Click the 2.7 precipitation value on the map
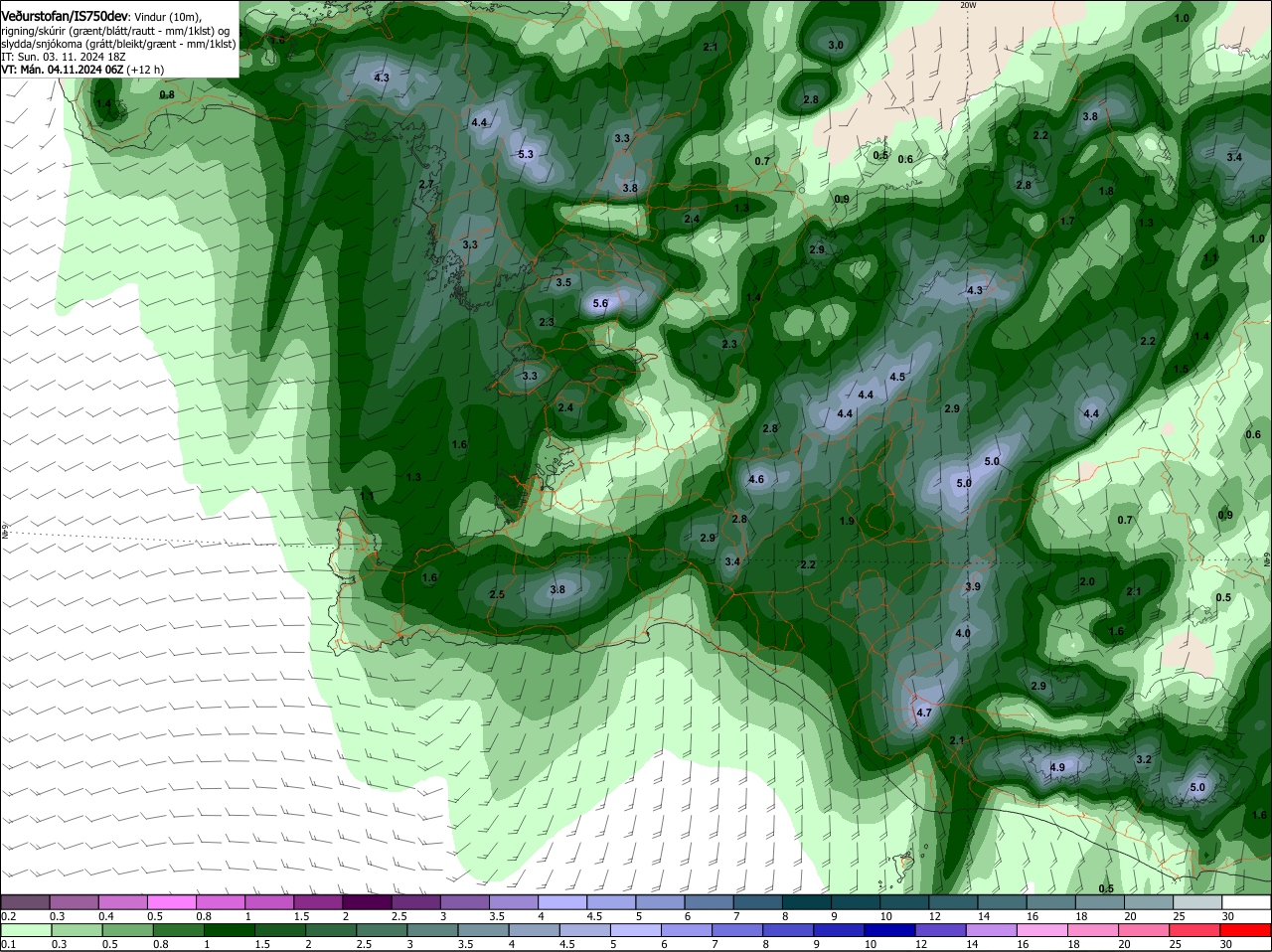This screenshot has width=1272, height=952. click(426, 184)
